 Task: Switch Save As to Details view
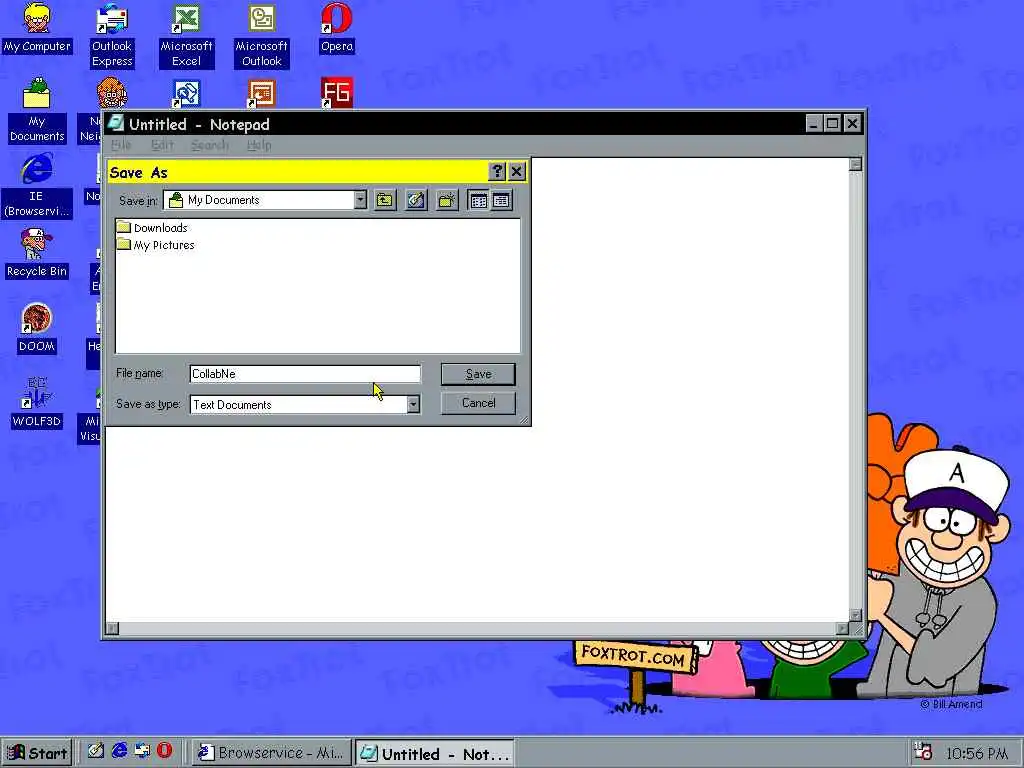pyautogui.click(x=501, y=200)
